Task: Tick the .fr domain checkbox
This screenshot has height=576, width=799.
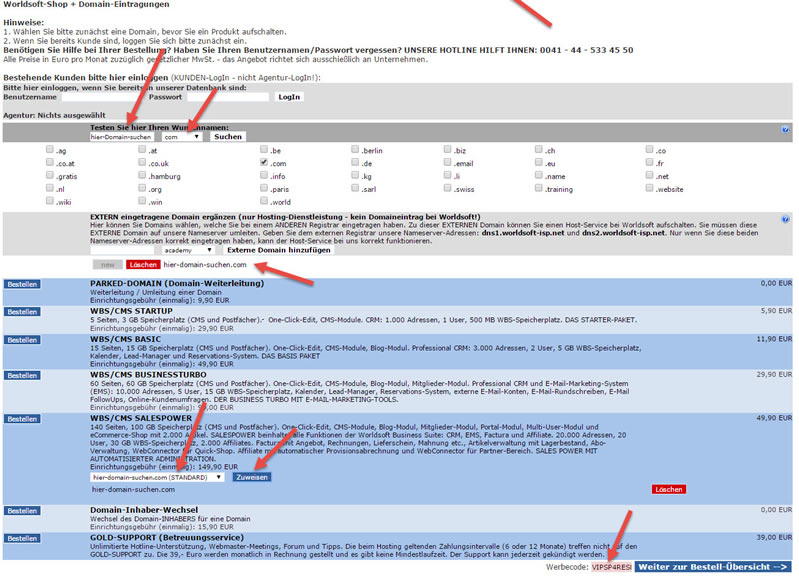Action: 649,162
